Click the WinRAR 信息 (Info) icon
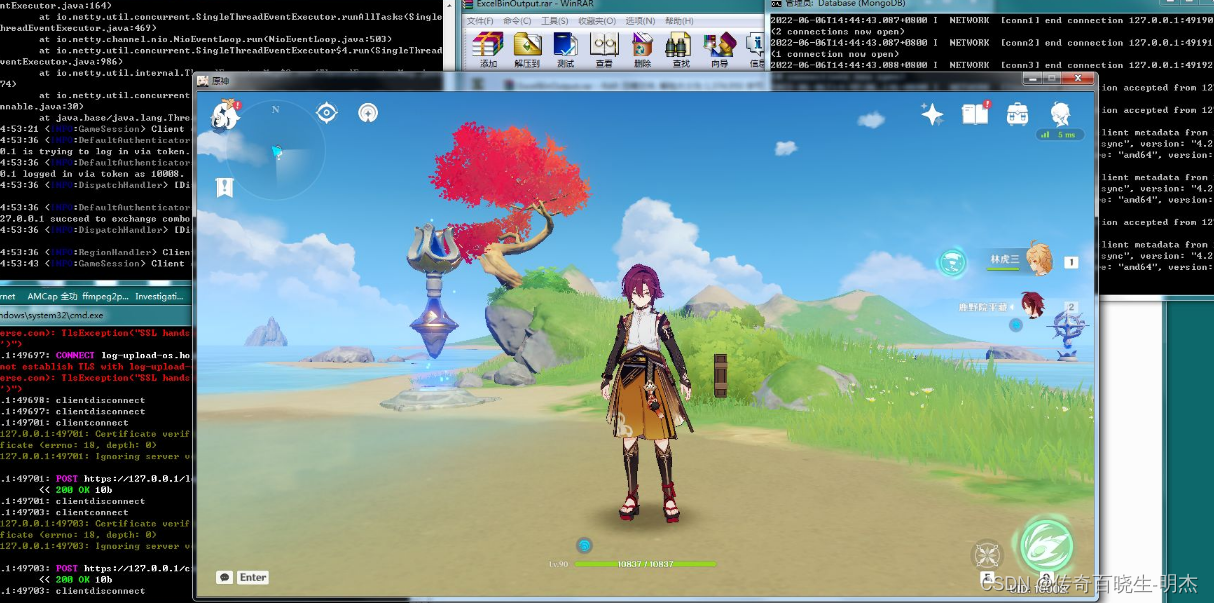The height and width of the screenshot is (603, 1214). point(756,49)
